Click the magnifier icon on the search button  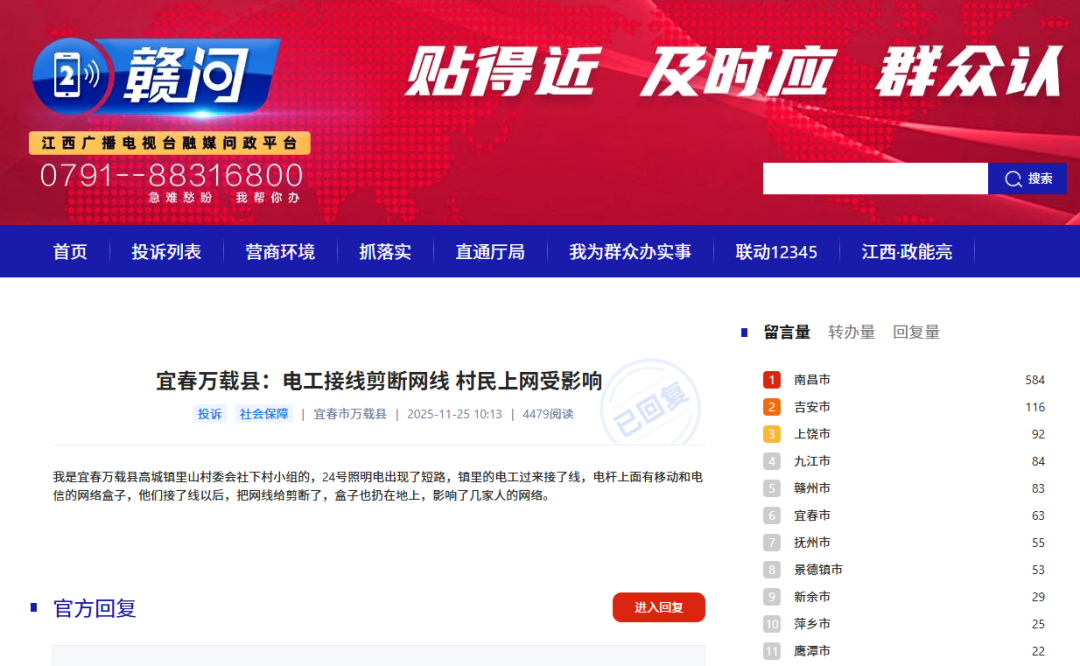point(1012,178)
